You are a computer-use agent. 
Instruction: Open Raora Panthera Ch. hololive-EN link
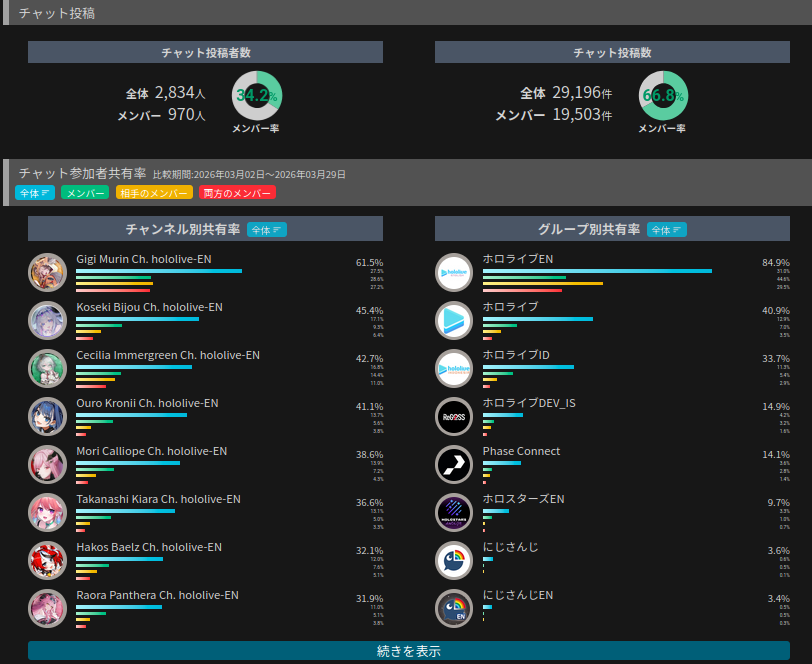click(157, 595)
